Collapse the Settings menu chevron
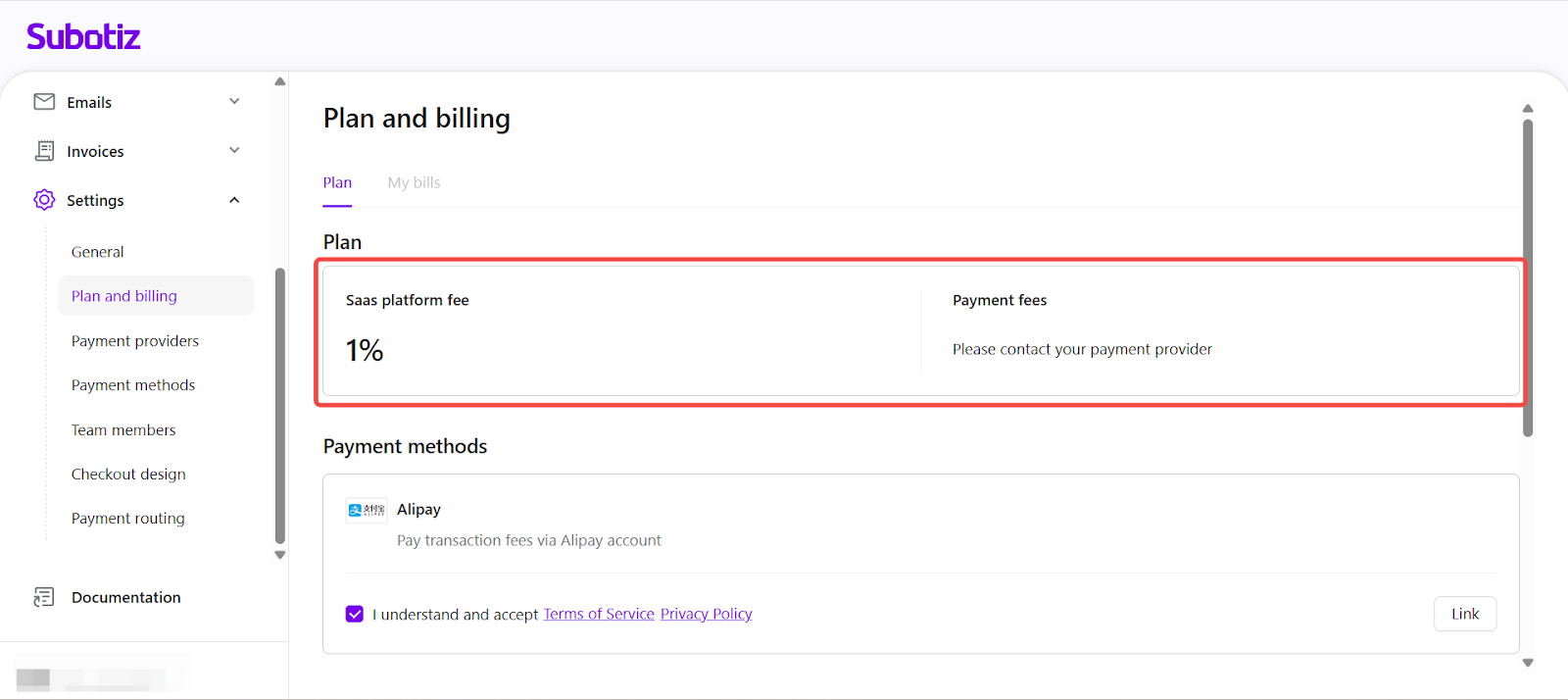1568x700 pixels. [234, 200]
